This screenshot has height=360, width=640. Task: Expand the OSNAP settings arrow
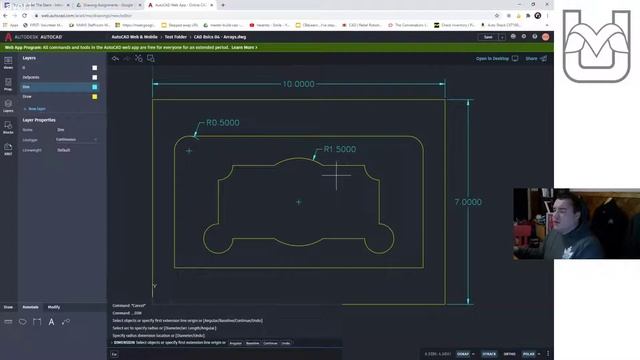473,354
